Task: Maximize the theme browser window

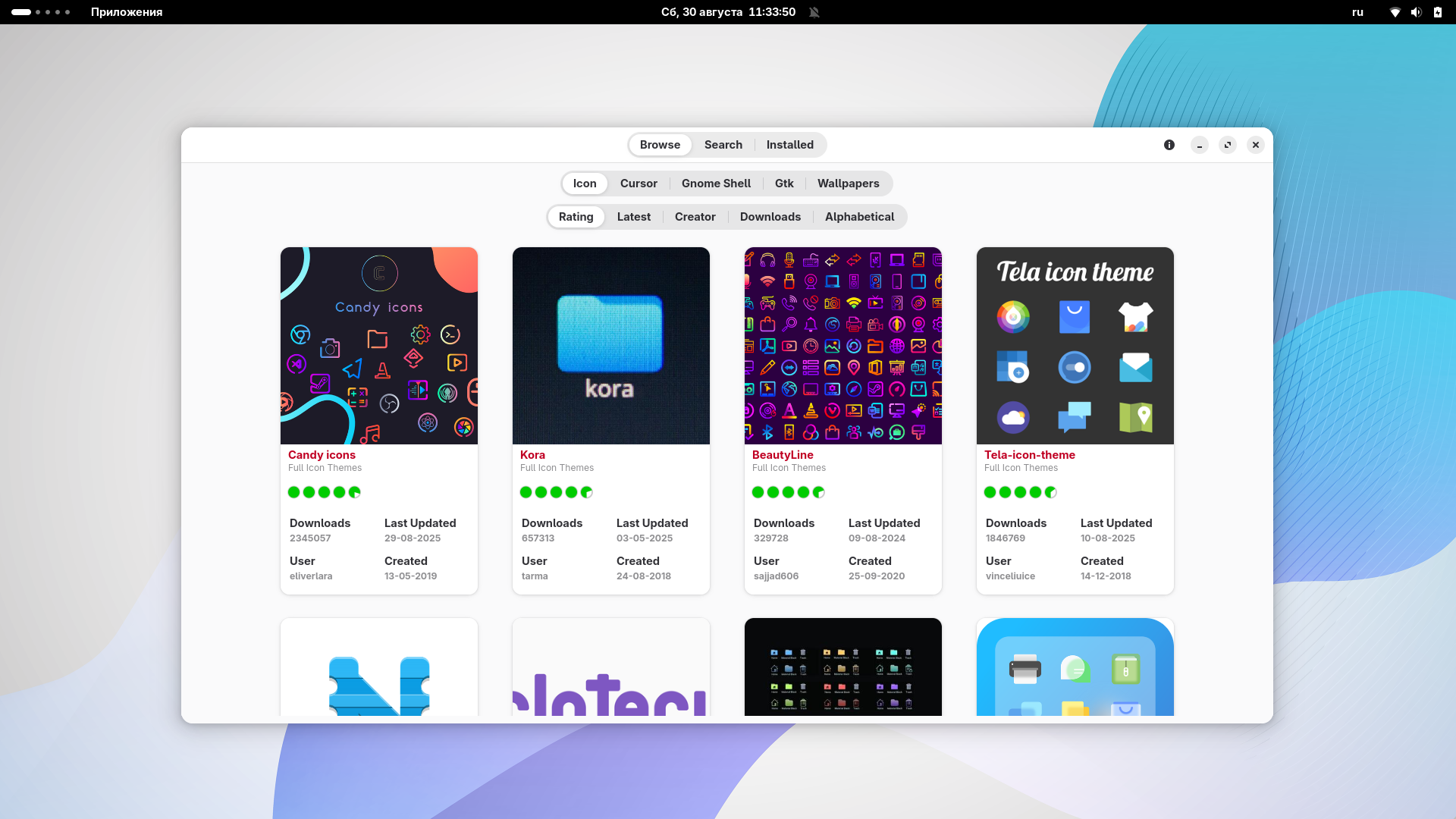Action: point(1228,145)
